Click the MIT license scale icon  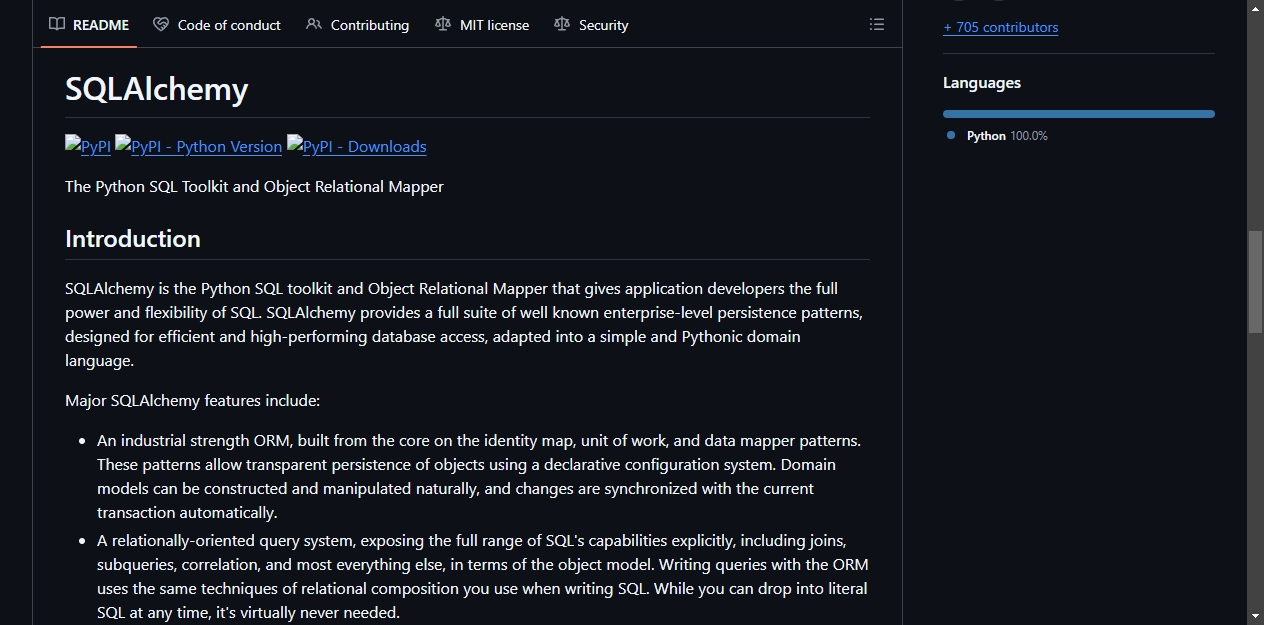coord(443,24)
